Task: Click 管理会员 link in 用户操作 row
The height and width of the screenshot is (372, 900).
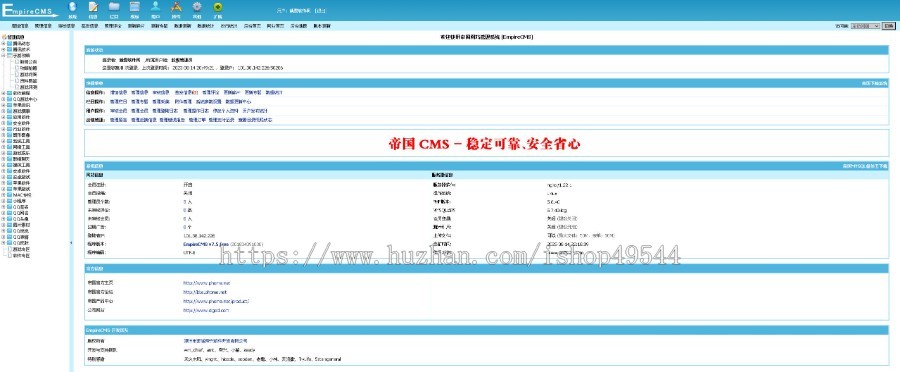Action: coord(139,110)
